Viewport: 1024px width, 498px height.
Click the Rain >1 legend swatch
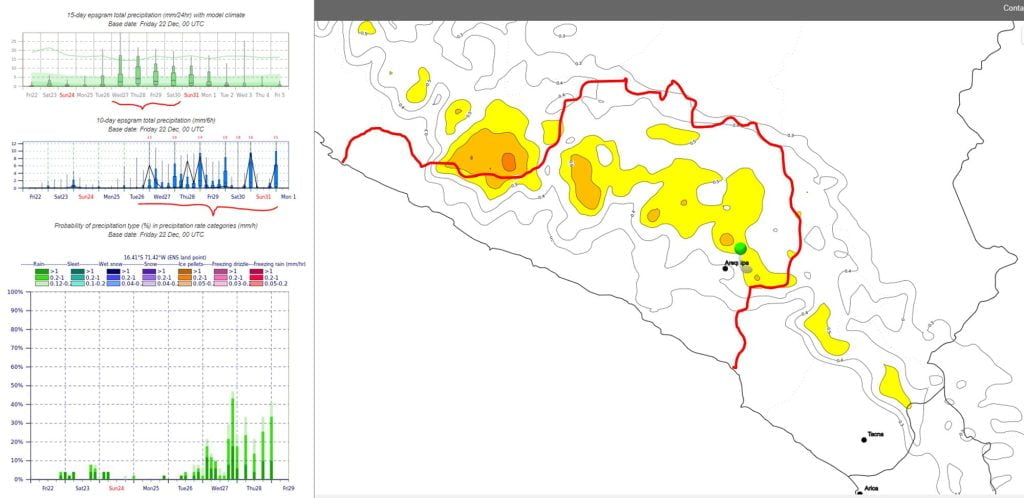pyautogui.click(x=42, y=272)
